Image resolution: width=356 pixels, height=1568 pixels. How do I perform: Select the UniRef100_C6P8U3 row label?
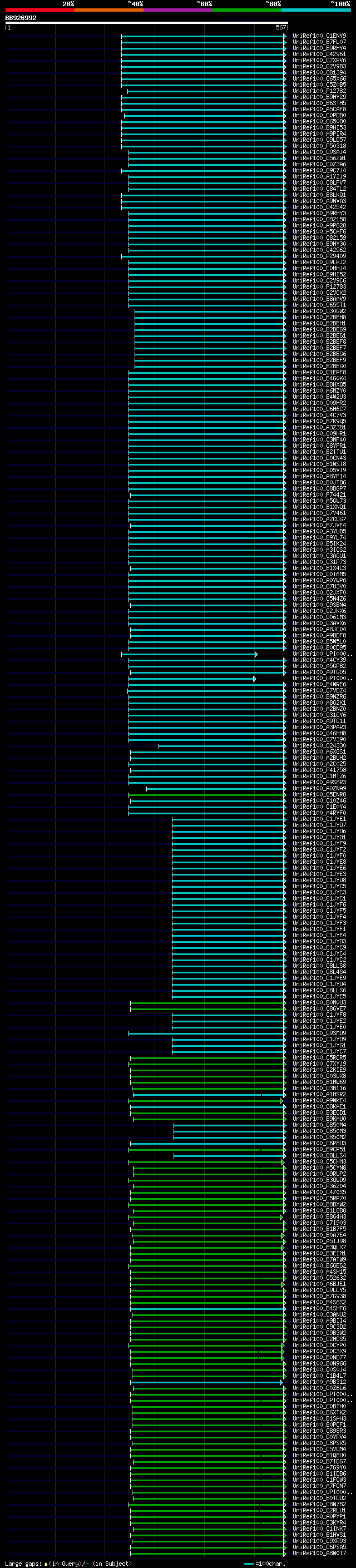click(x=319, y=1143)
